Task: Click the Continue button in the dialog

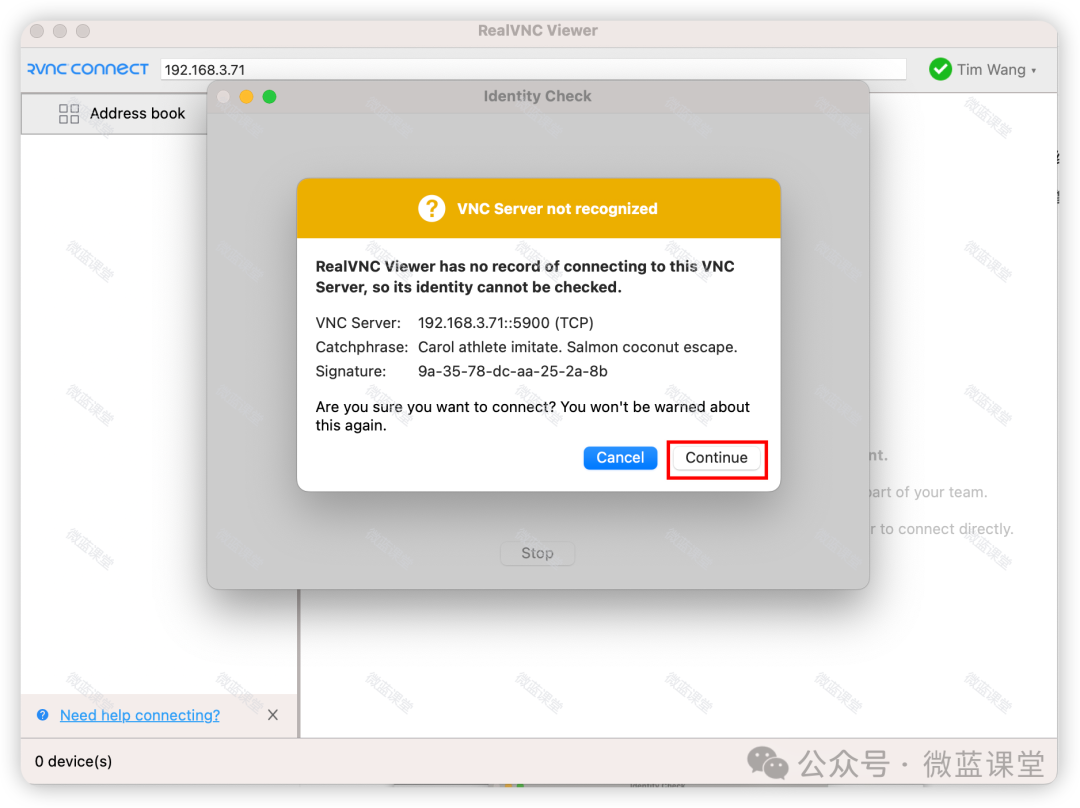Action: point(716,458)
